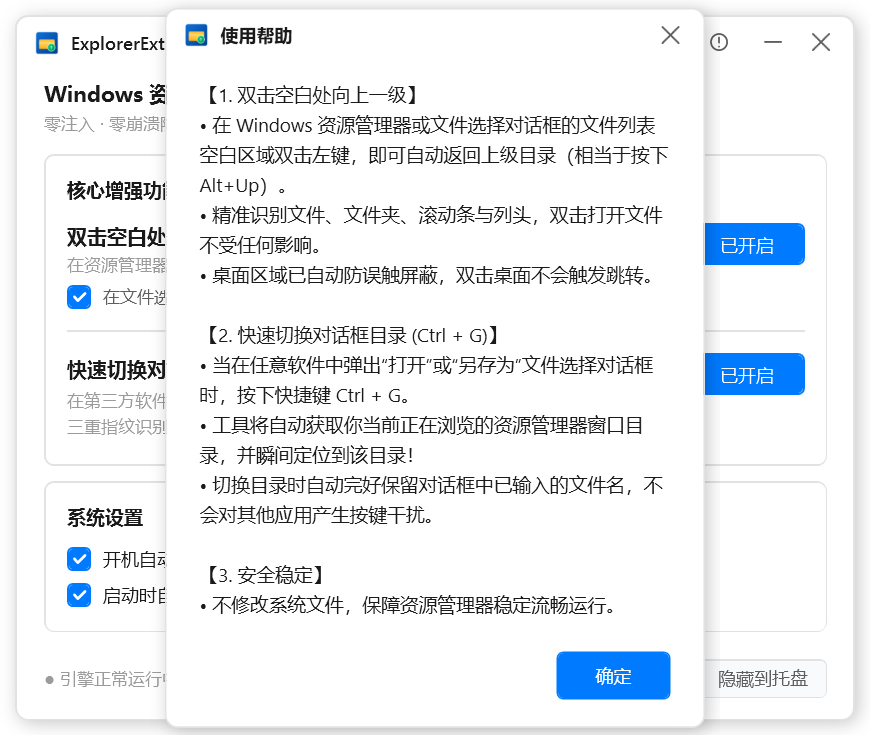
Task: Click the 【1. 双击空白处向上一级】 heading
Action: (x=311, y=95)
